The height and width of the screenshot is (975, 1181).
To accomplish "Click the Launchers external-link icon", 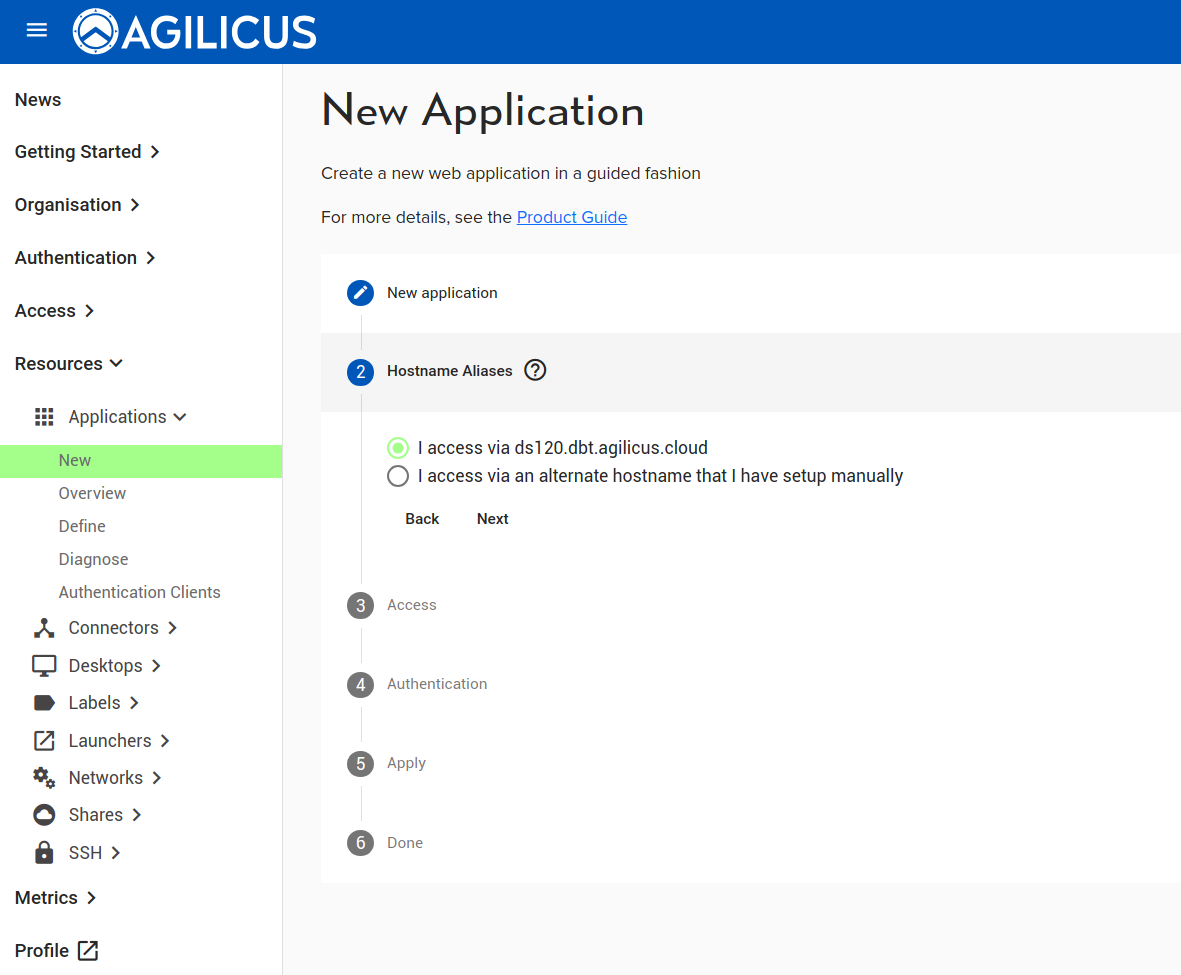I will tap(44, 741).
